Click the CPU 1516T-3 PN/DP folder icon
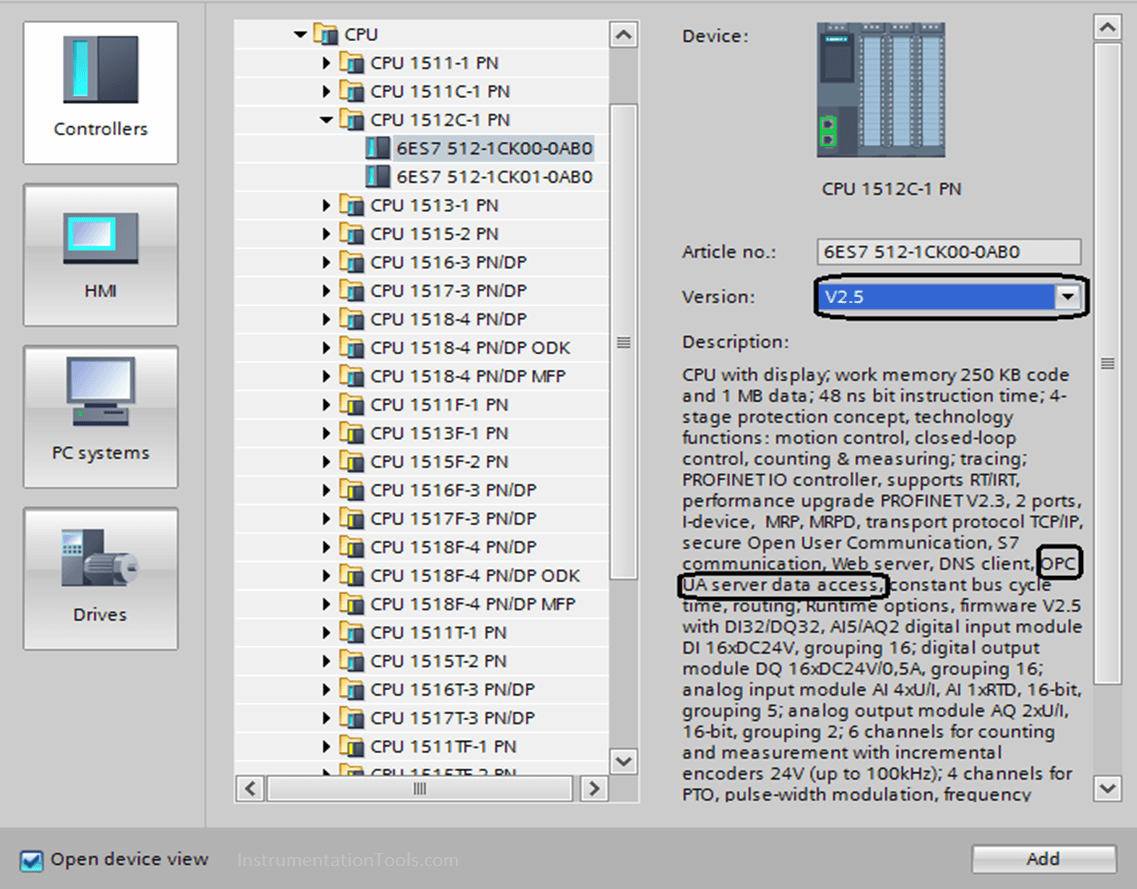 click(x=352, y=689)
